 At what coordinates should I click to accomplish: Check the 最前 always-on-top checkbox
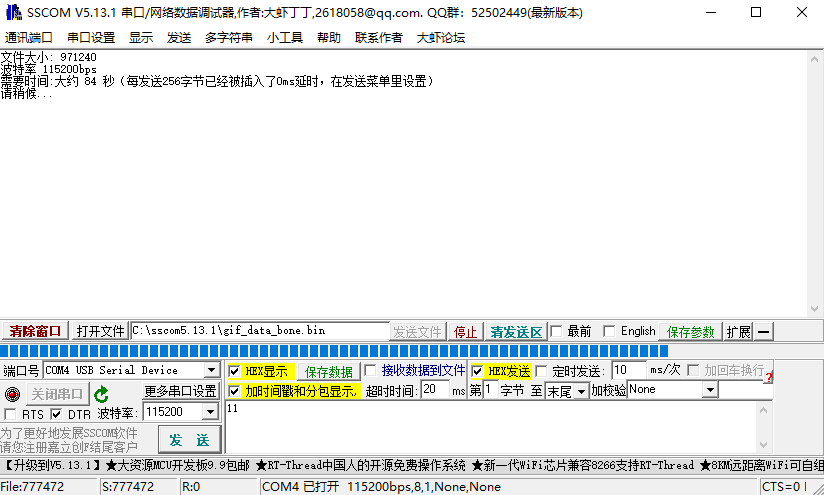(556, 332)
